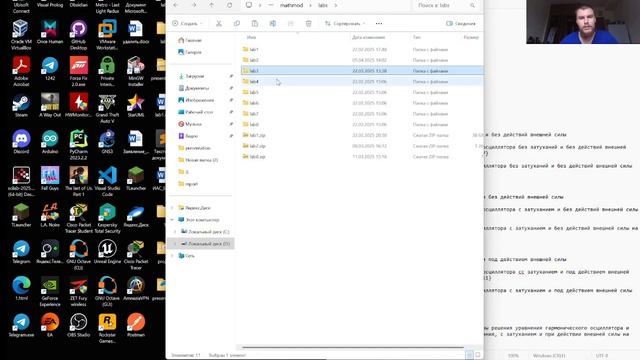
Task: Sort by the Type column header
Action: pos(417,37)
